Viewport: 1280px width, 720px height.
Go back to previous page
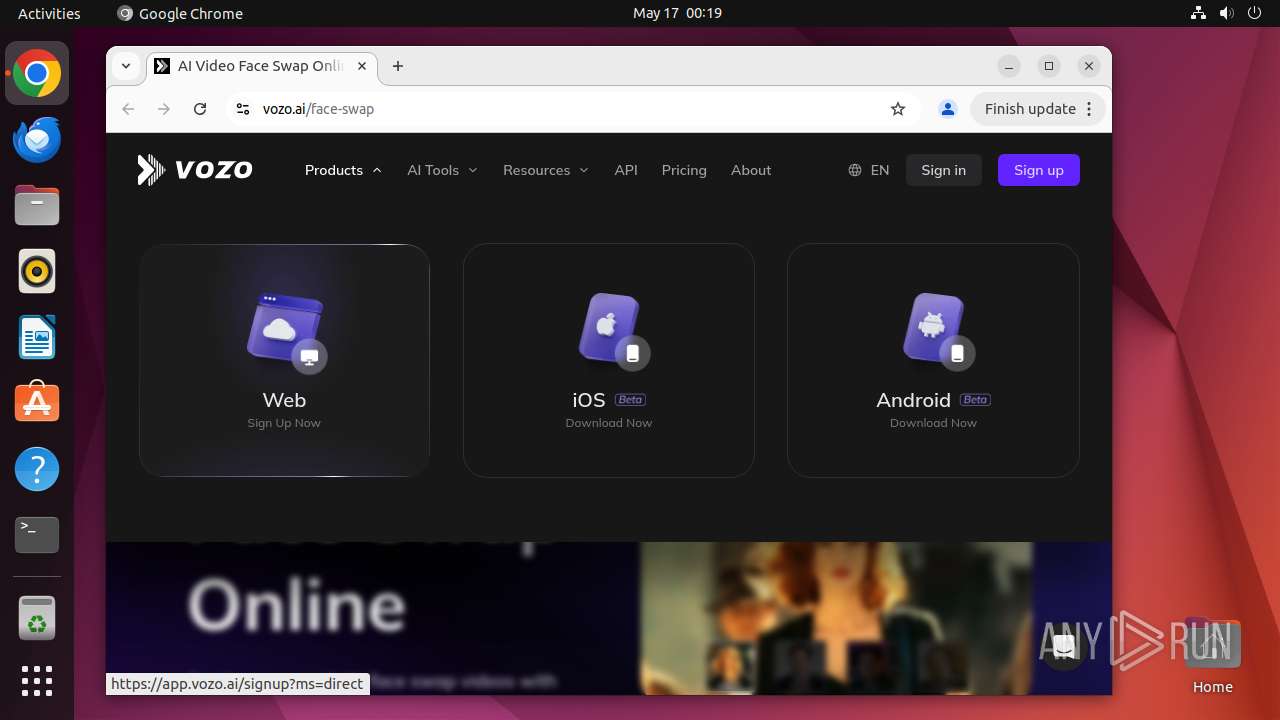(128, 109)
